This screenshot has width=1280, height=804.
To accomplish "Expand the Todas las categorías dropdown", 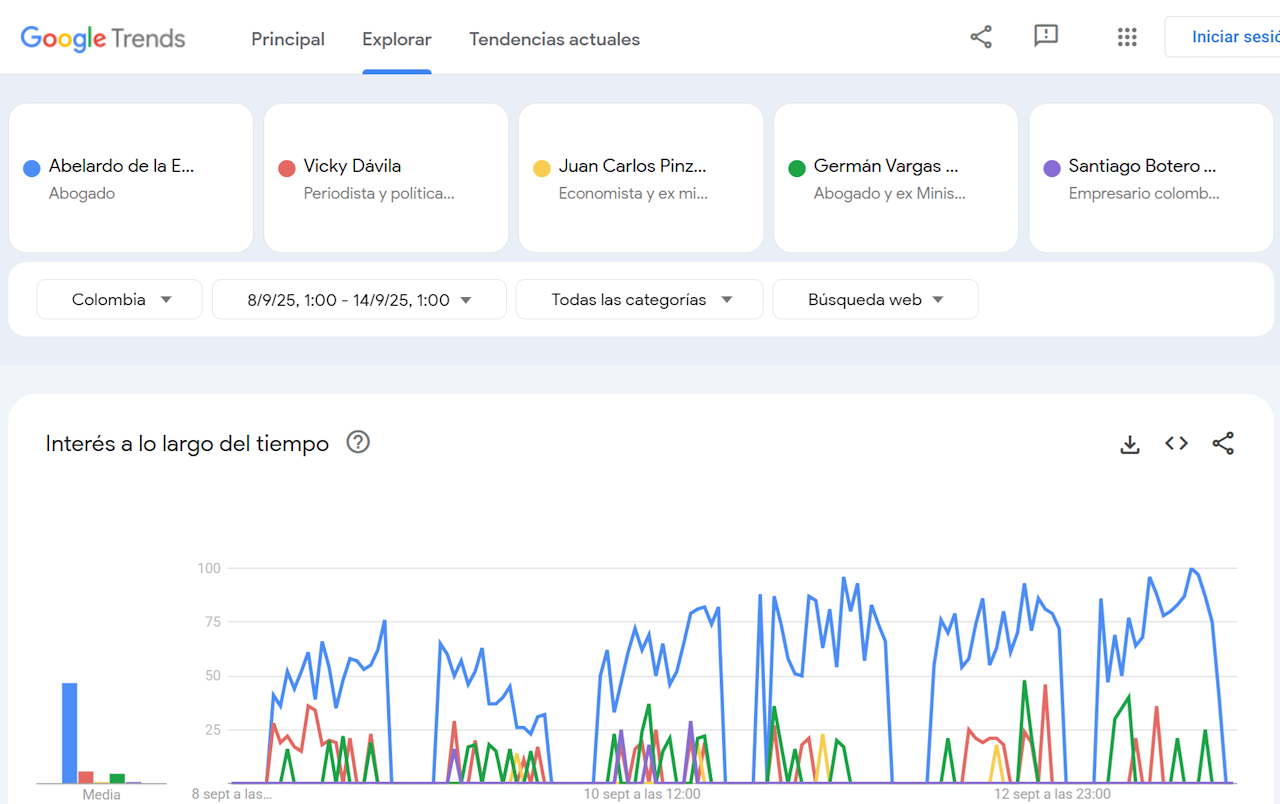I will click(640, 300).
